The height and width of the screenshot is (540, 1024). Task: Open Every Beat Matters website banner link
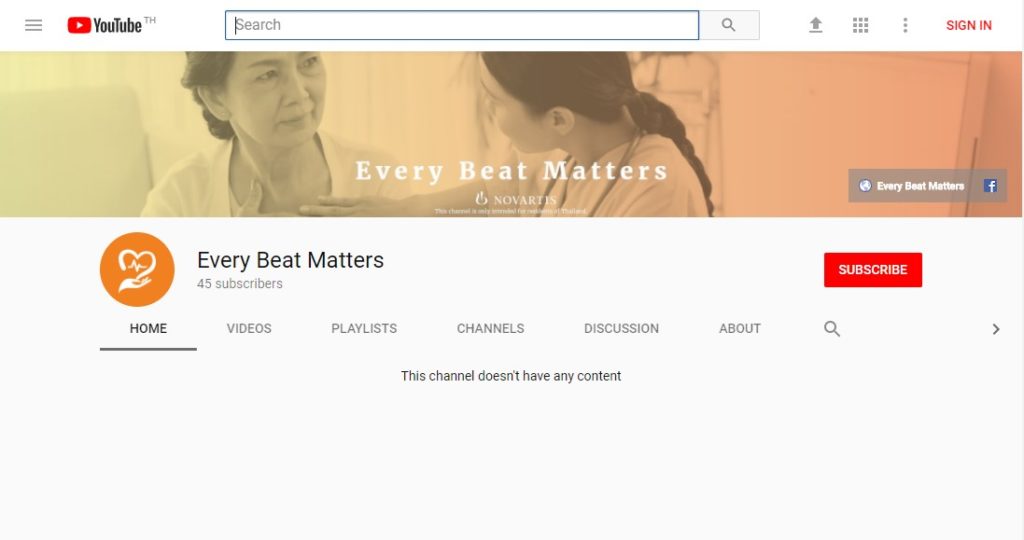[912, 186]
